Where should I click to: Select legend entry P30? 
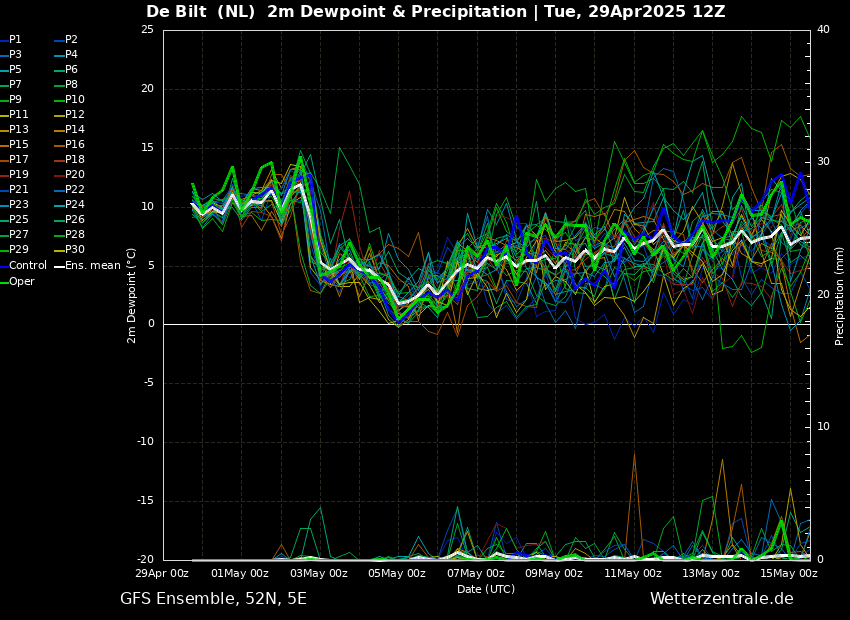coord(70,249)
